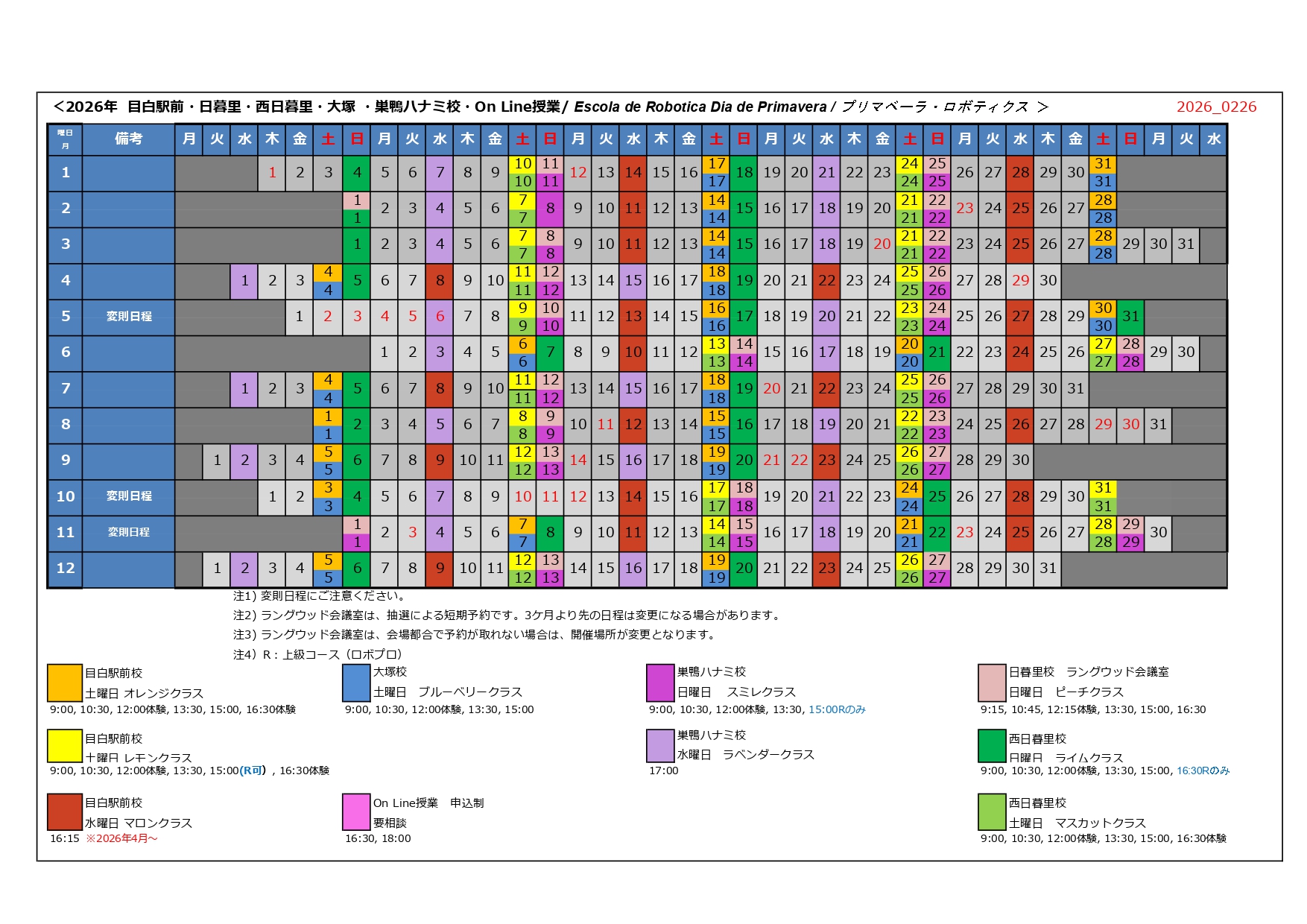Click the magenta スミレクラス legend swatch
Viewport: 1307px width, 924px height.
click(660, 683)
